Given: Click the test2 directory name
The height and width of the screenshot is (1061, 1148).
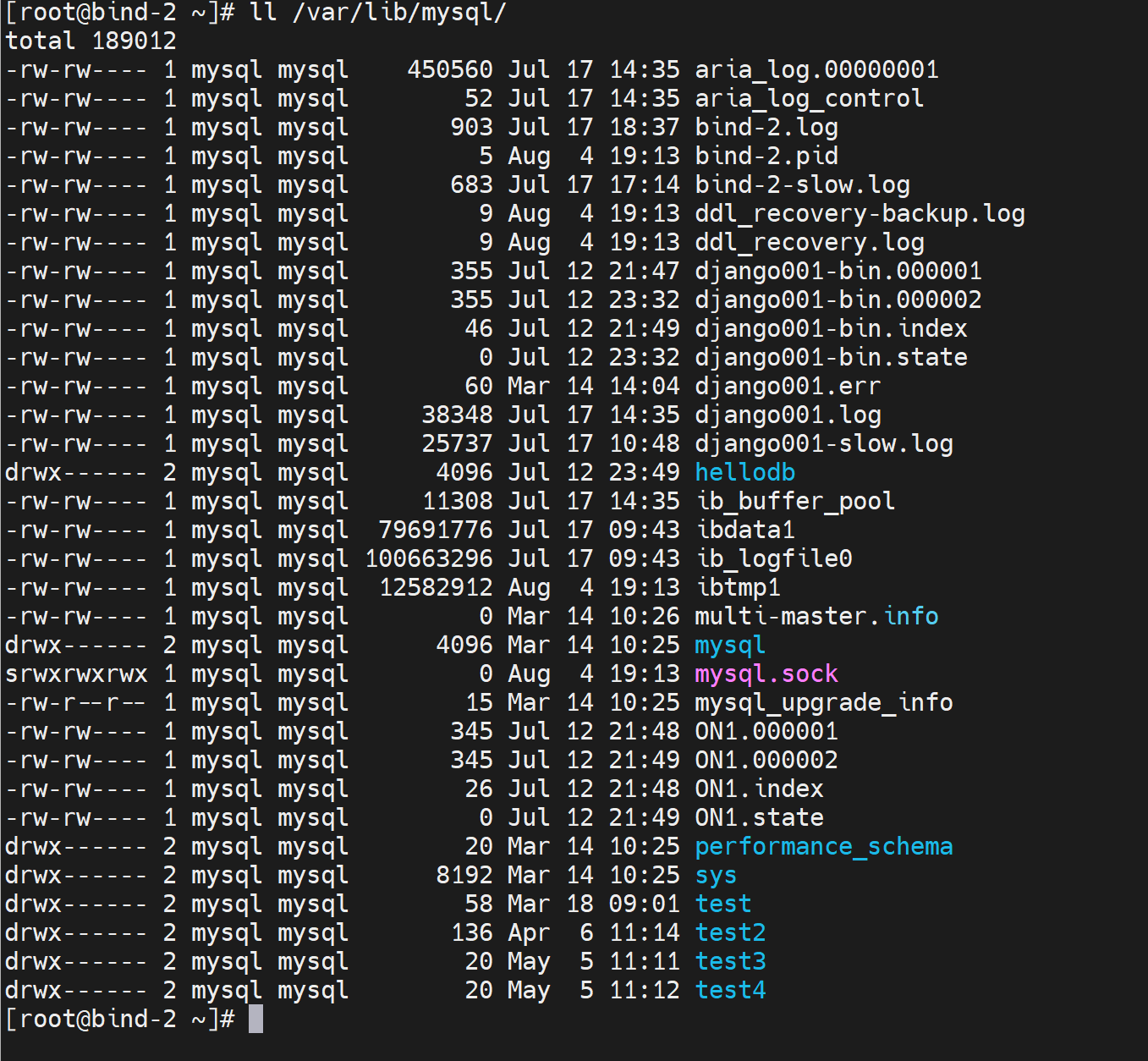Looking at the screenshot, I should click(x=730, y=933).
